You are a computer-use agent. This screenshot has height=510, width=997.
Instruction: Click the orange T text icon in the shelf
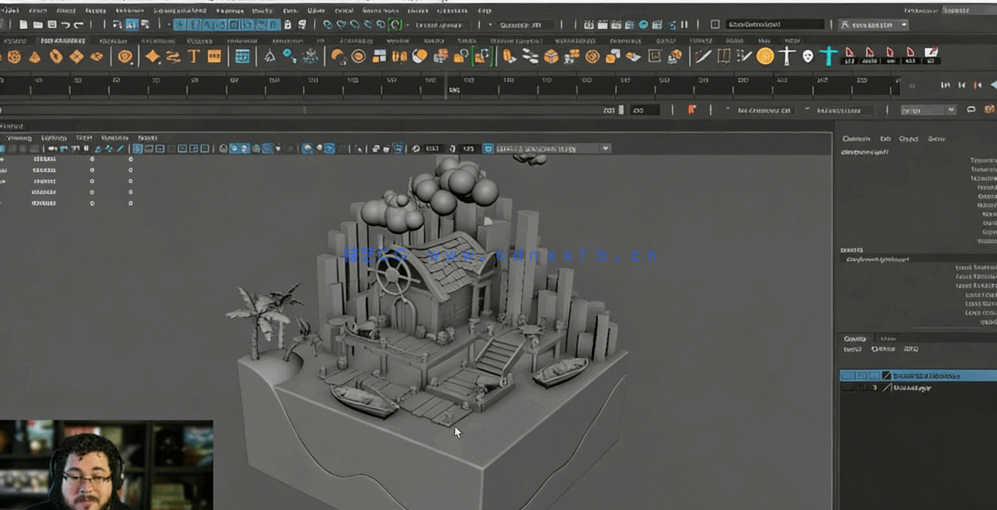[194, 57]
